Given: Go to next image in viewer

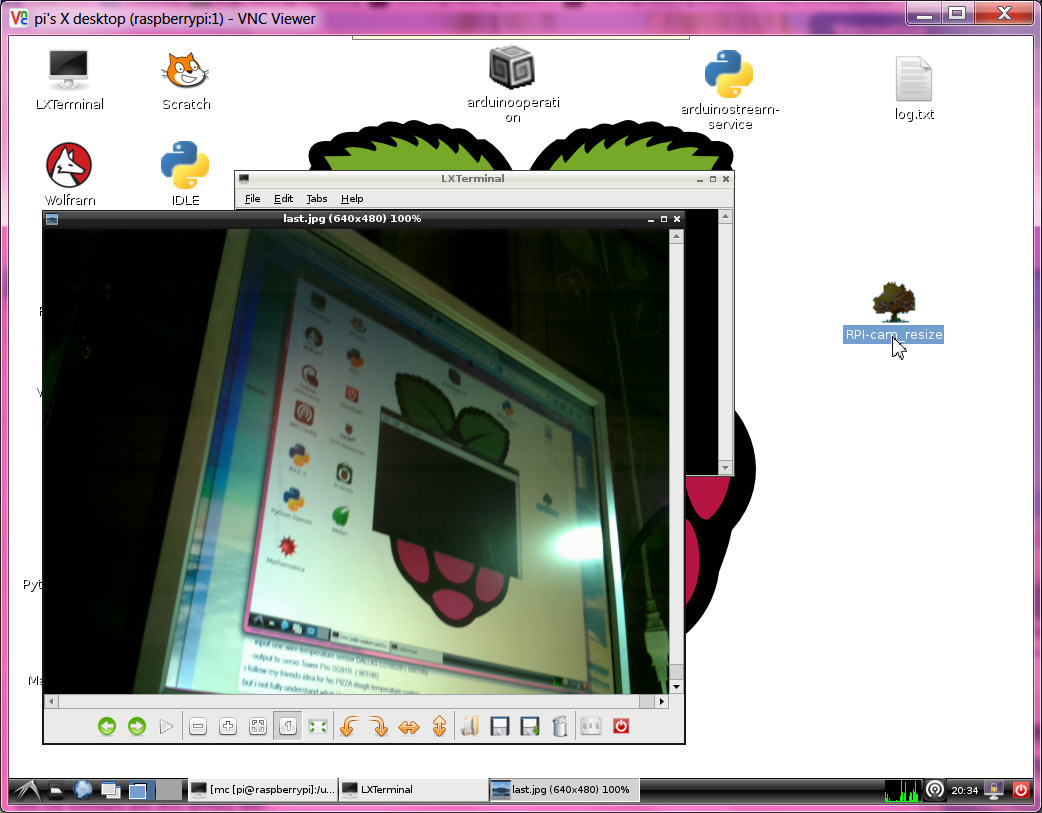Looking at the screenshot, I should click(x=137, y=727).
